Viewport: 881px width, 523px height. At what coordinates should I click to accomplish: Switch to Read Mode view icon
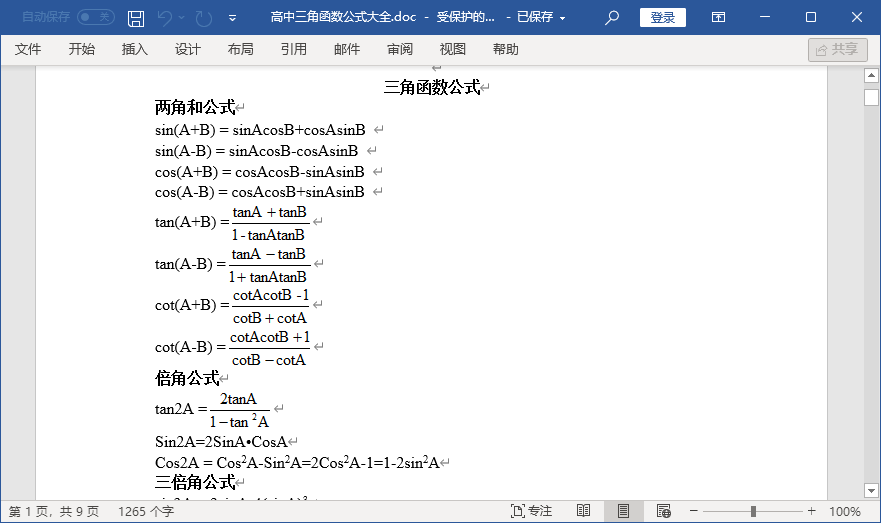point(583,511)
